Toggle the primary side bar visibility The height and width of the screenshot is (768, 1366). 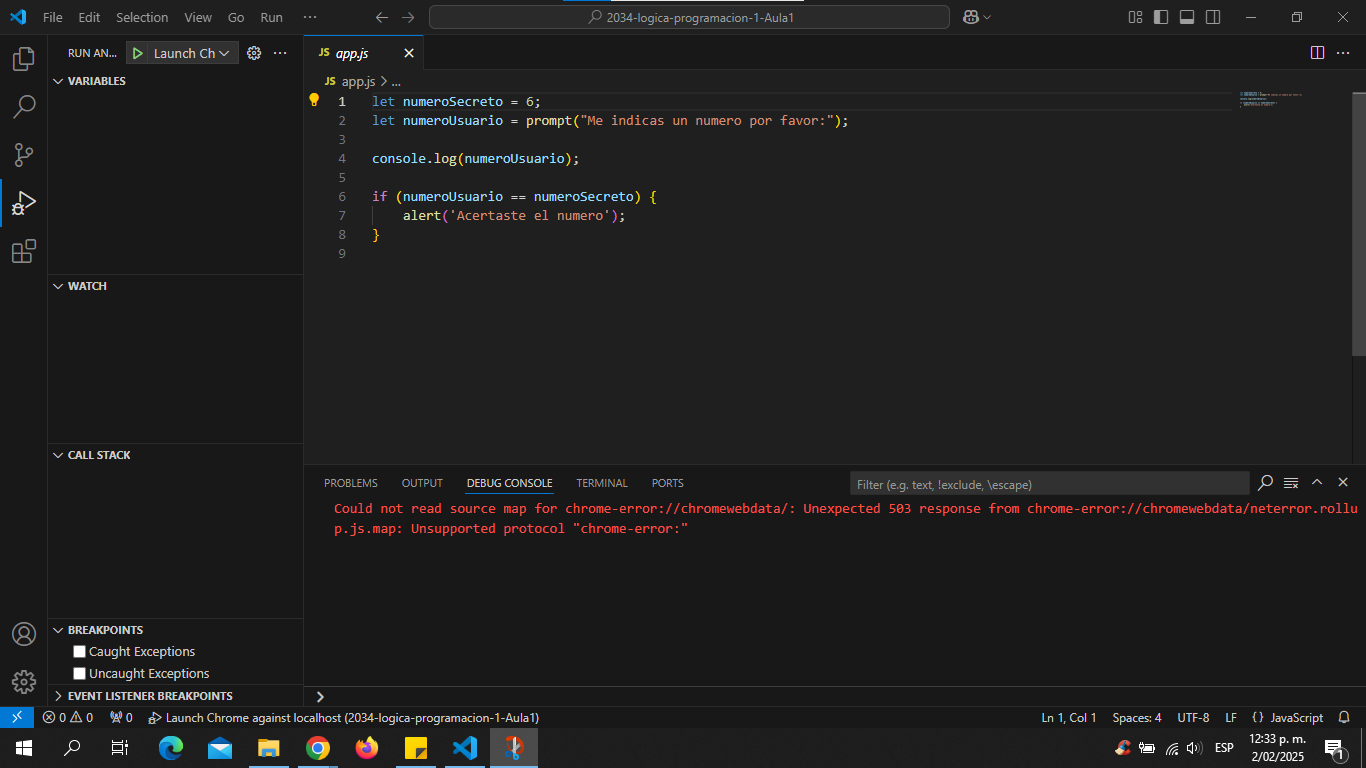(1161, 17)
